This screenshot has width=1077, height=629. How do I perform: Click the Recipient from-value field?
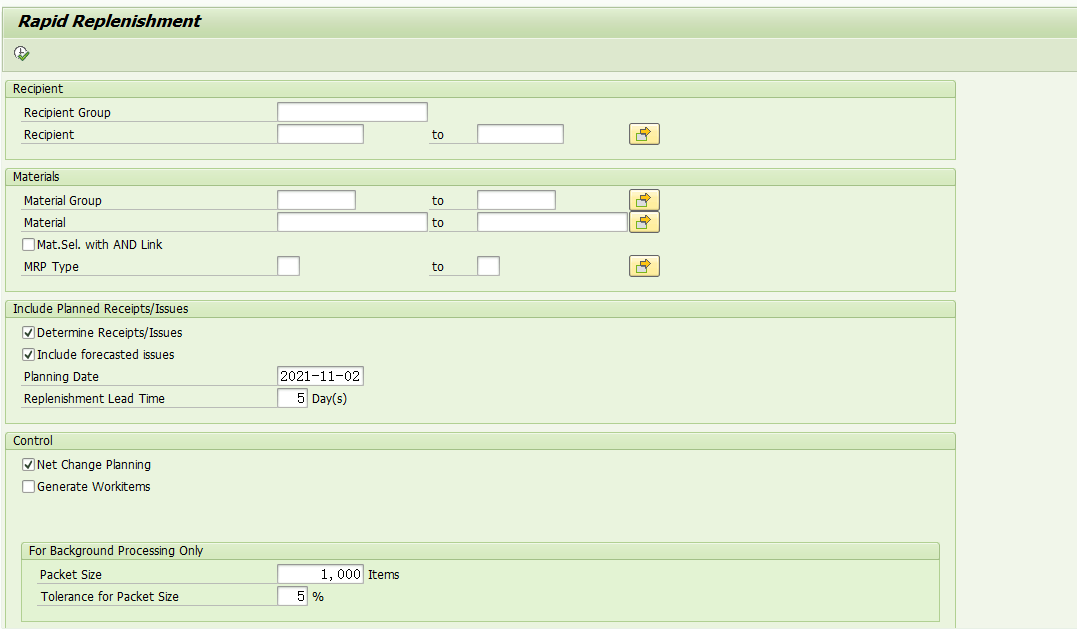pyautogui.click(x=320, y=134)
